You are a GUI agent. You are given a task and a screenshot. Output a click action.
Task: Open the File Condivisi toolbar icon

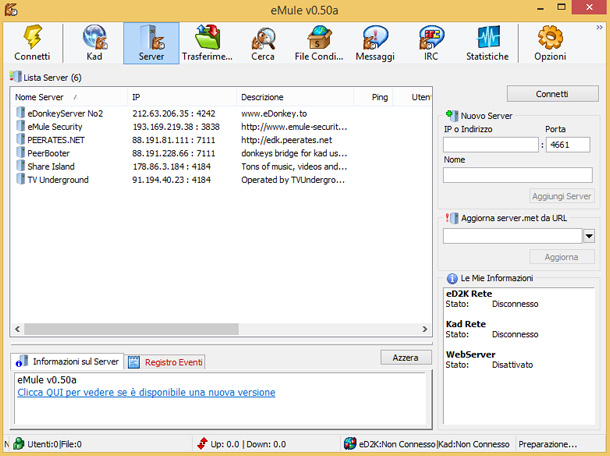click(319, 43)
